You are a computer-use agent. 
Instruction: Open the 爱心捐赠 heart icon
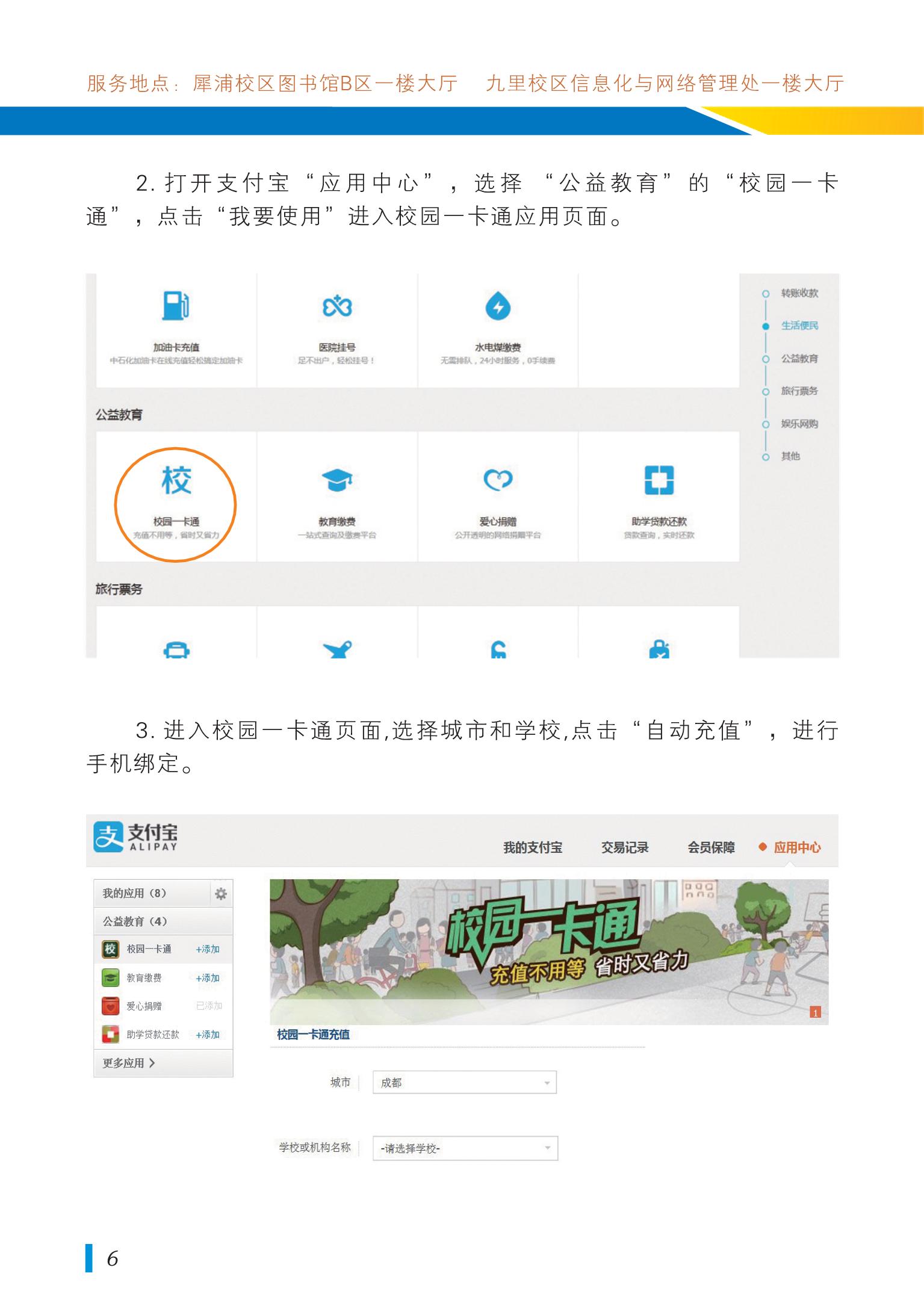click(498, 480)
